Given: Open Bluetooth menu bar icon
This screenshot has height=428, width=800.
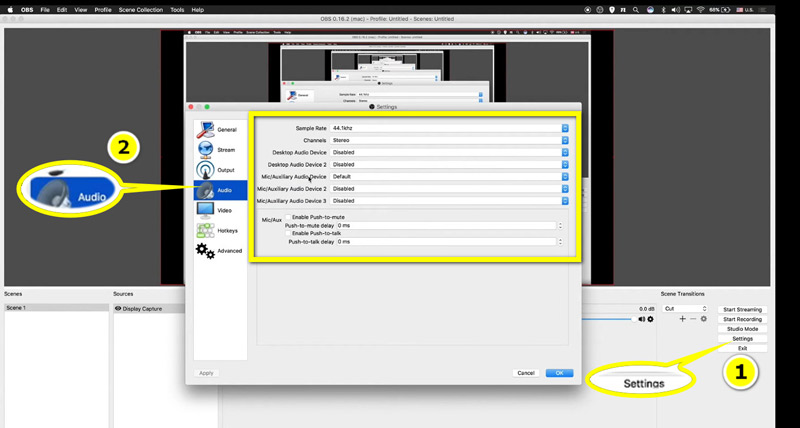Looking at the screenshot, I should coord(663,10).
